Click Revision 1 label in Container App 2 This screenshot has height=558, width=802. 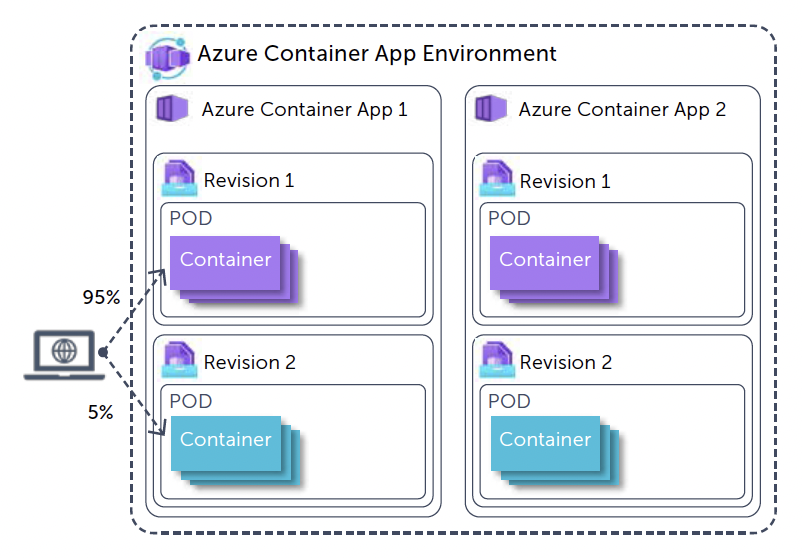[x=565, y=182]
